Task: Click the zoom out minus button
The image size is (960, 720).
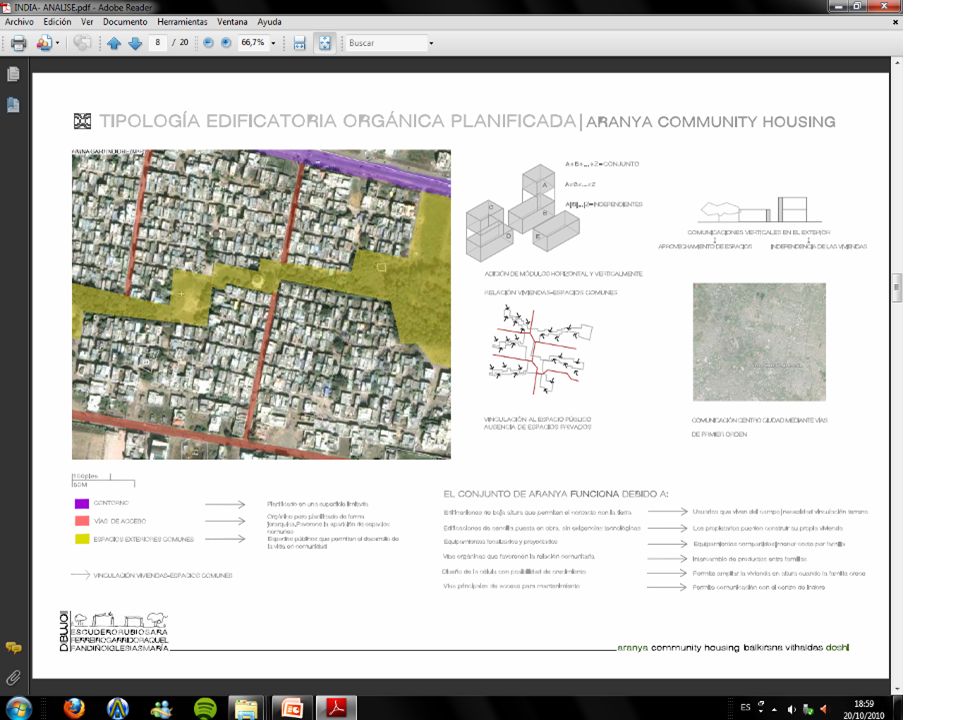Action: click(x=208, y=43)
